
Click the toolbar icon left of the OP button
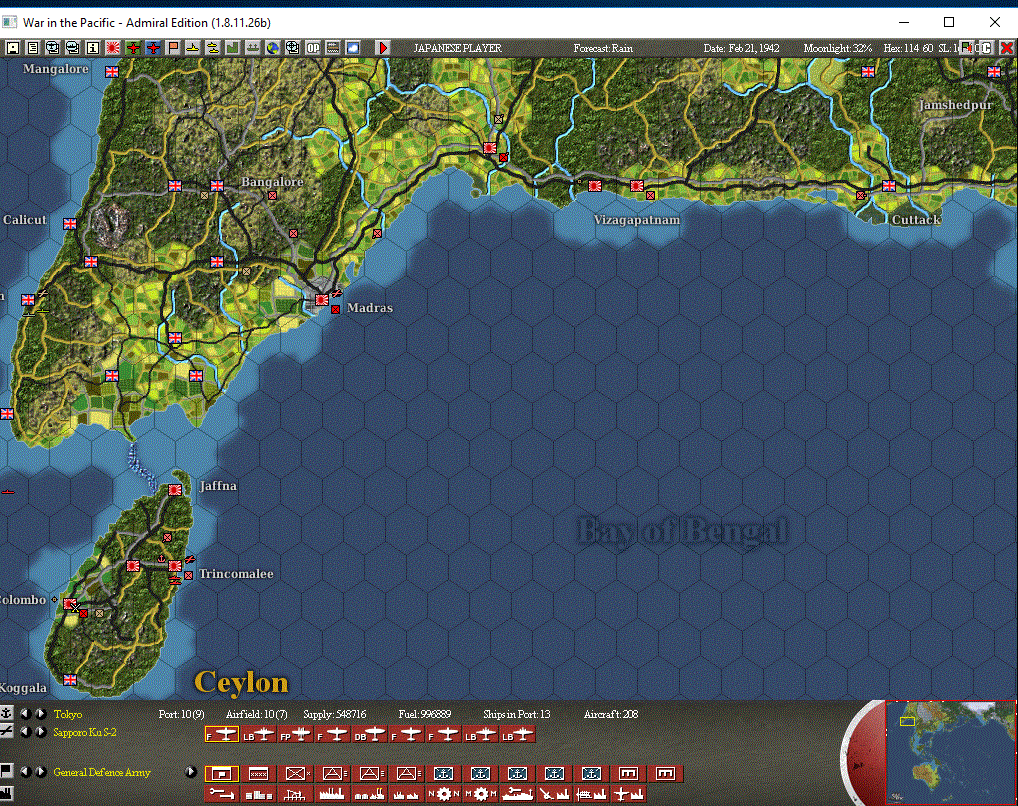coord(293,47)
